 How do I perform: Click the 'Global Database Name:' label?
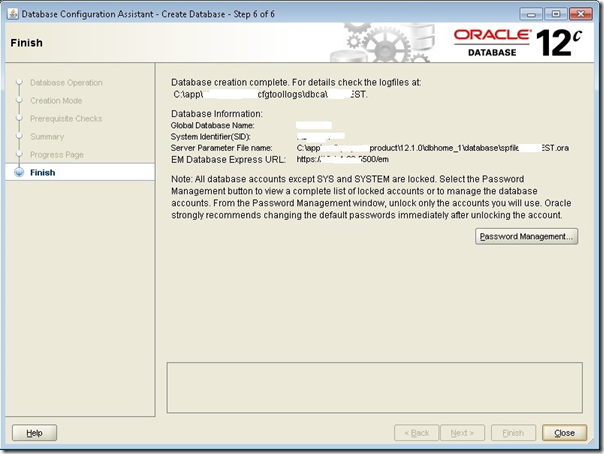[x=212, y=126]
